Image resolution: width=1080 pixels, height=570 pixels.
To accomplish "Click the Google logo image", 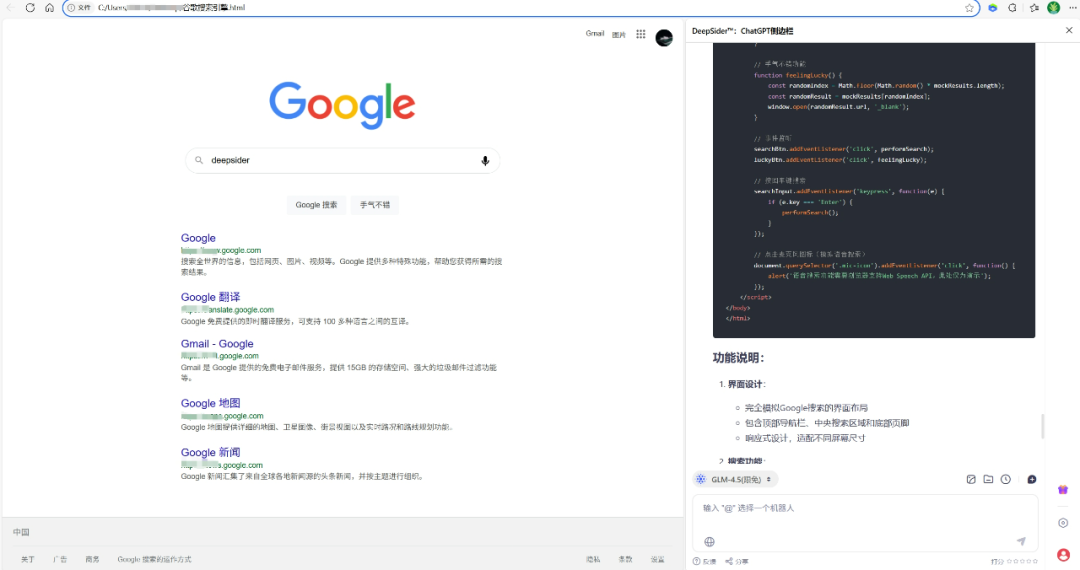I will click(342, 105).
